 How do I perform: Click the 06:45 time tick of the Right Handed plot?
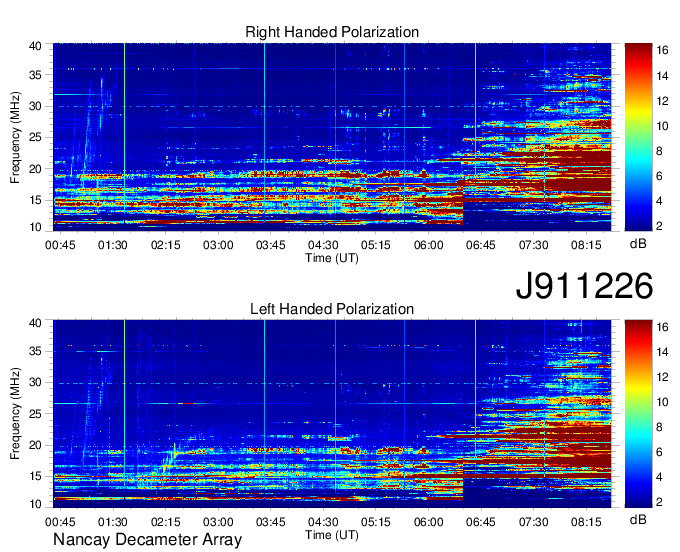[x=481, y=245]
